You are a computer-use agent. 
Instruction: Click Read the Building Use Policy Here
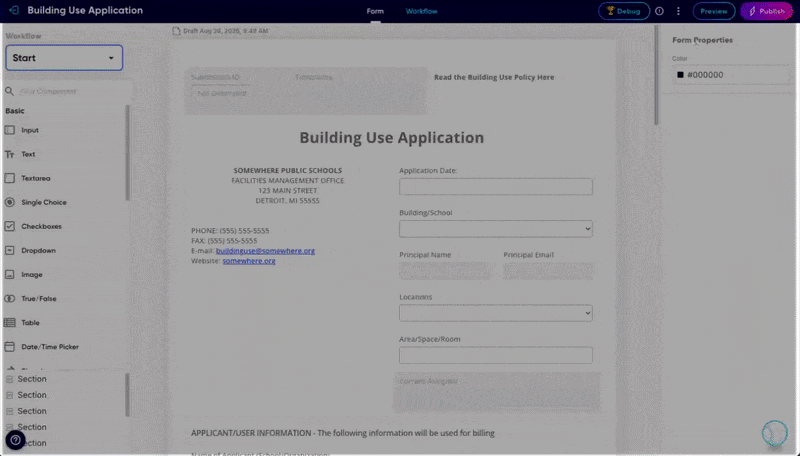(x=494, y=77)
